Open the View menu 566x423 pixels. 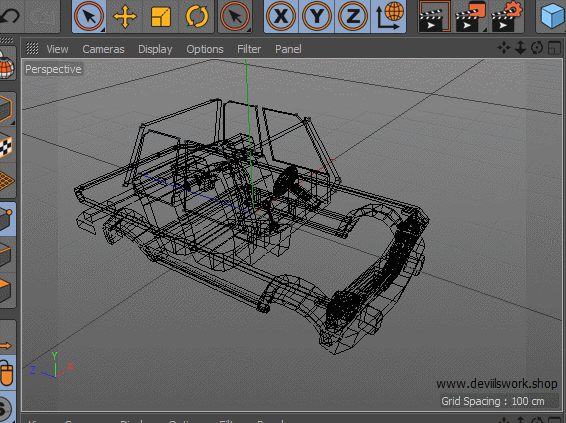57,49
